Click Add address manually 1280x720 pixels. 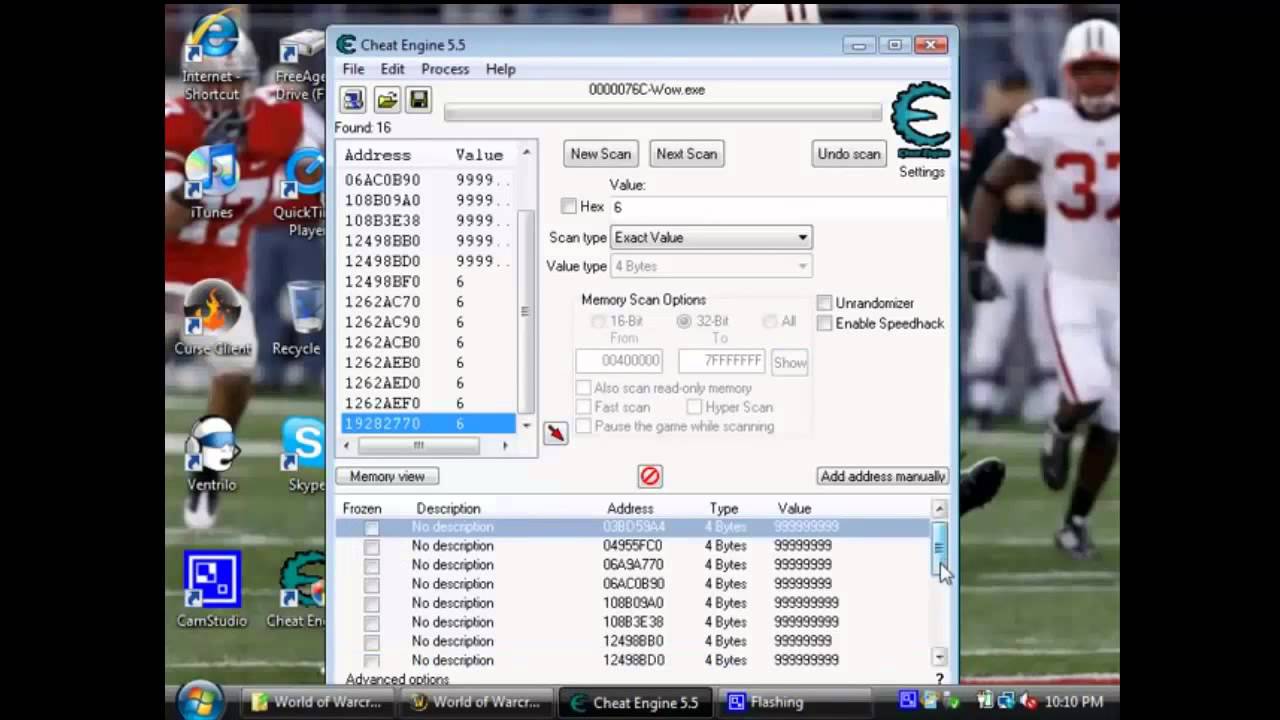pos(882,477)
